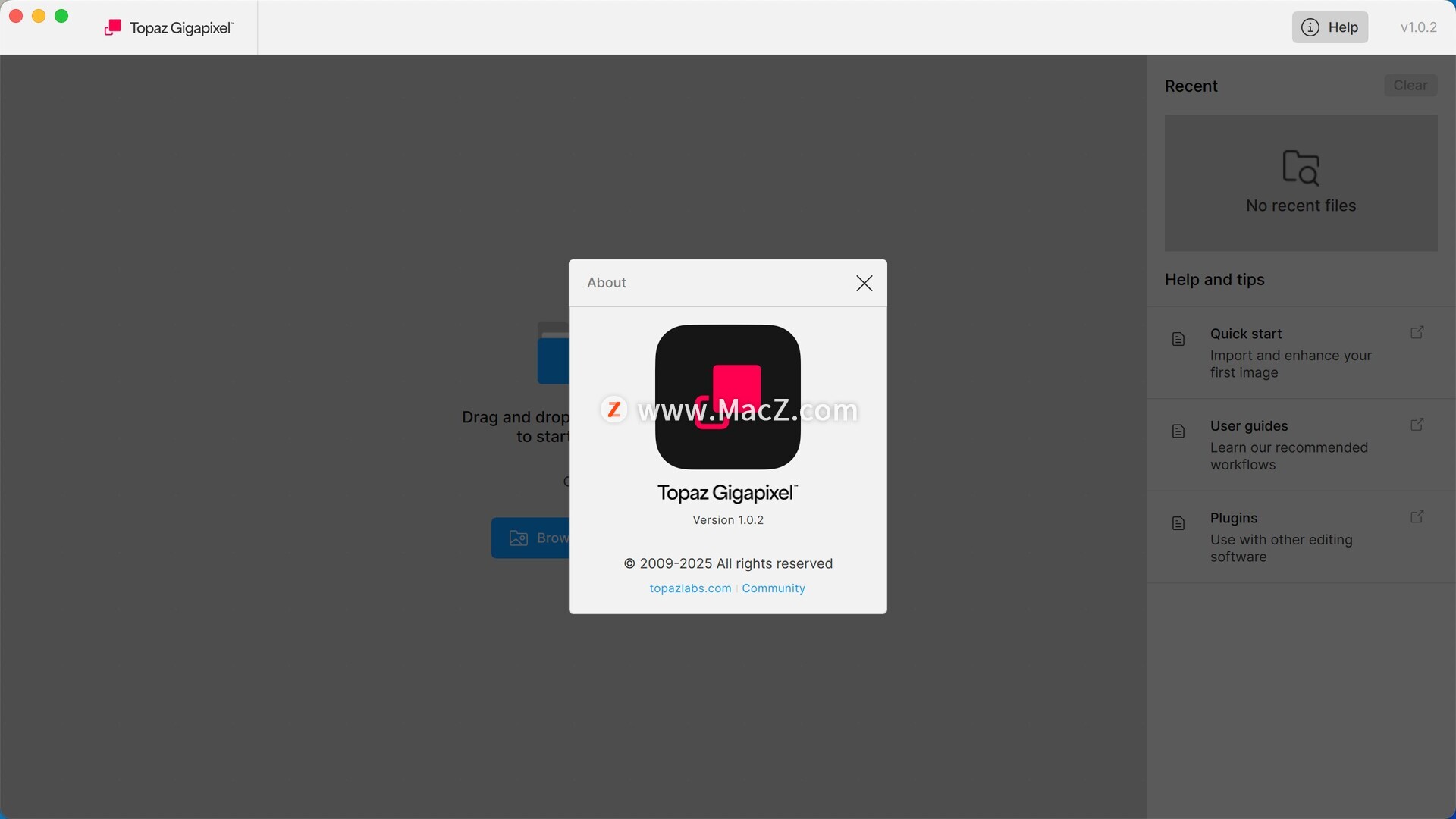Image resolution: width=1456 pixels, height=819 pixels.
Task: Click the Browse images button
Action: point(531,538)
